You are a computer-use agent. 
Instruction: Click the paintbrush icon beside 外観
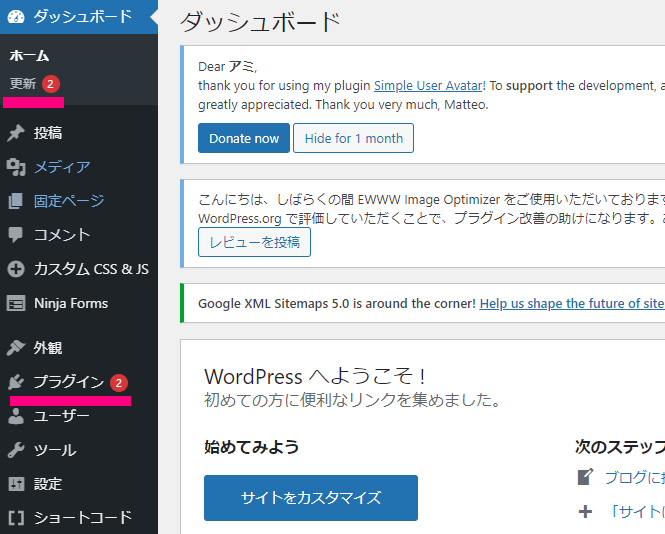point(16,348)
